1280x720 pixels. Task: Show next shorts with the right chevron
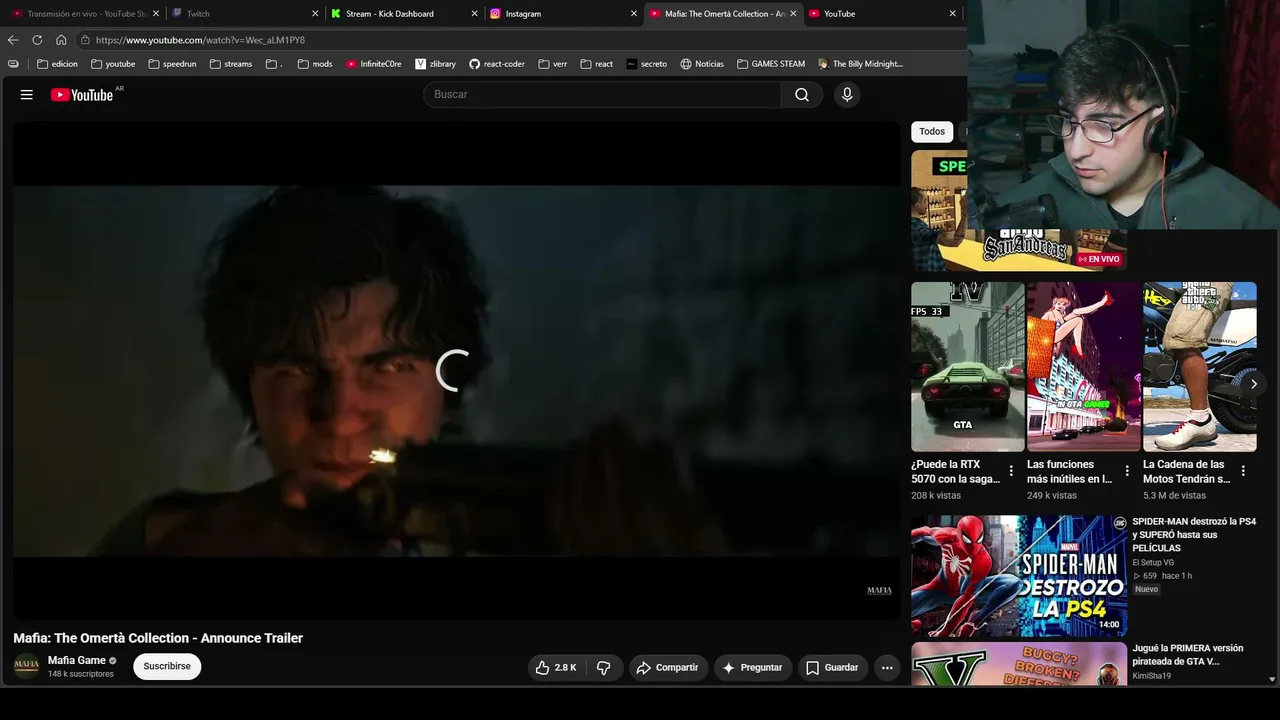[x=1253, y=384]
